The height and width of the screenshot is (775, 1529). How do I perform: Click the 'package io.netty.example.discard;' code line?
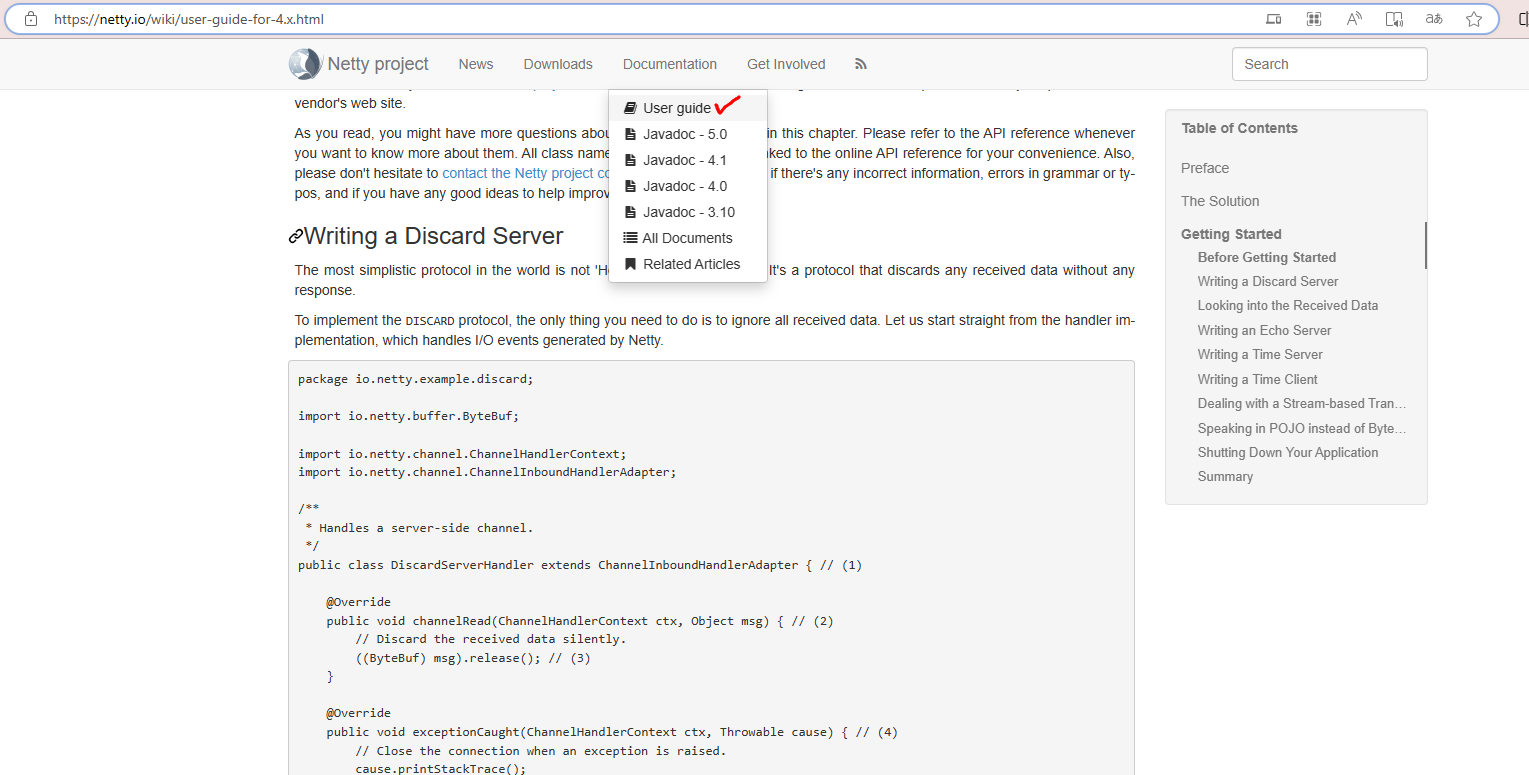click(x=415, y=380)
